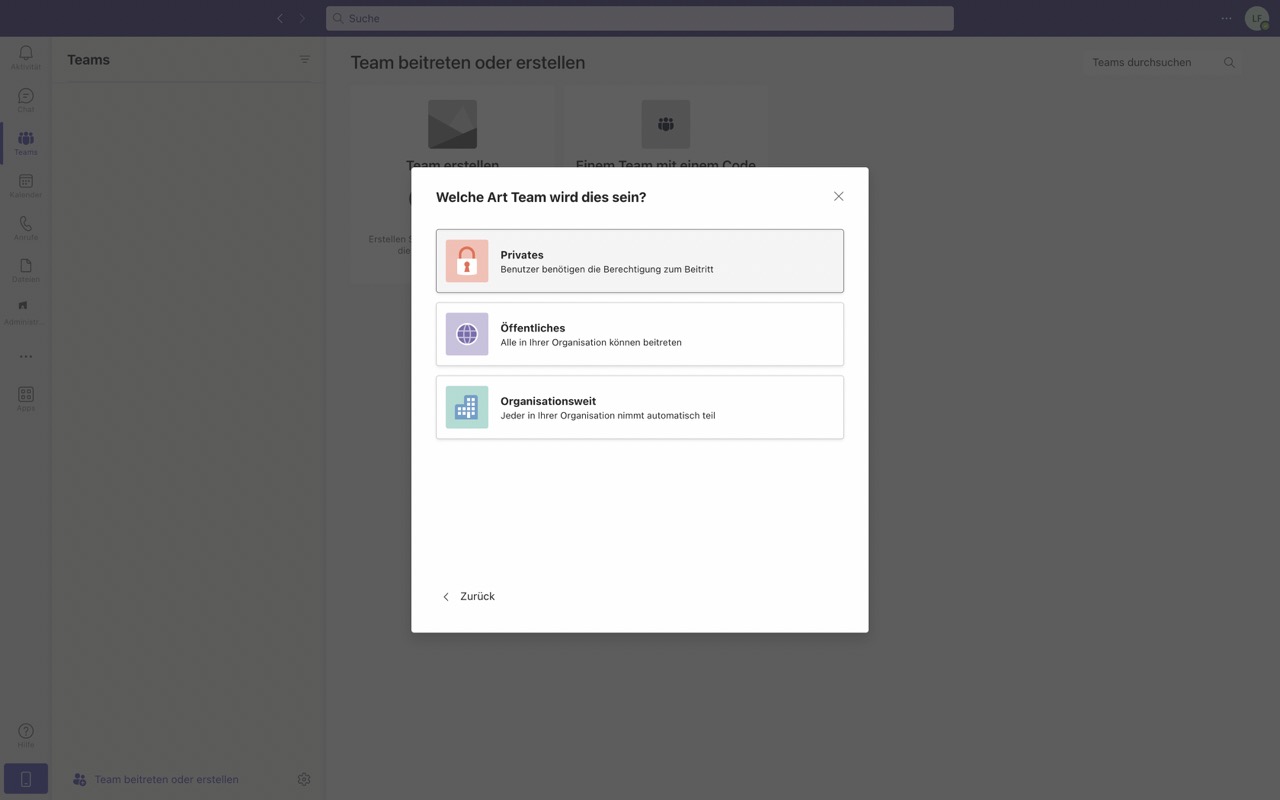Select the Privates team type
The image size is (1280, 800).
(x=639, y=261)
